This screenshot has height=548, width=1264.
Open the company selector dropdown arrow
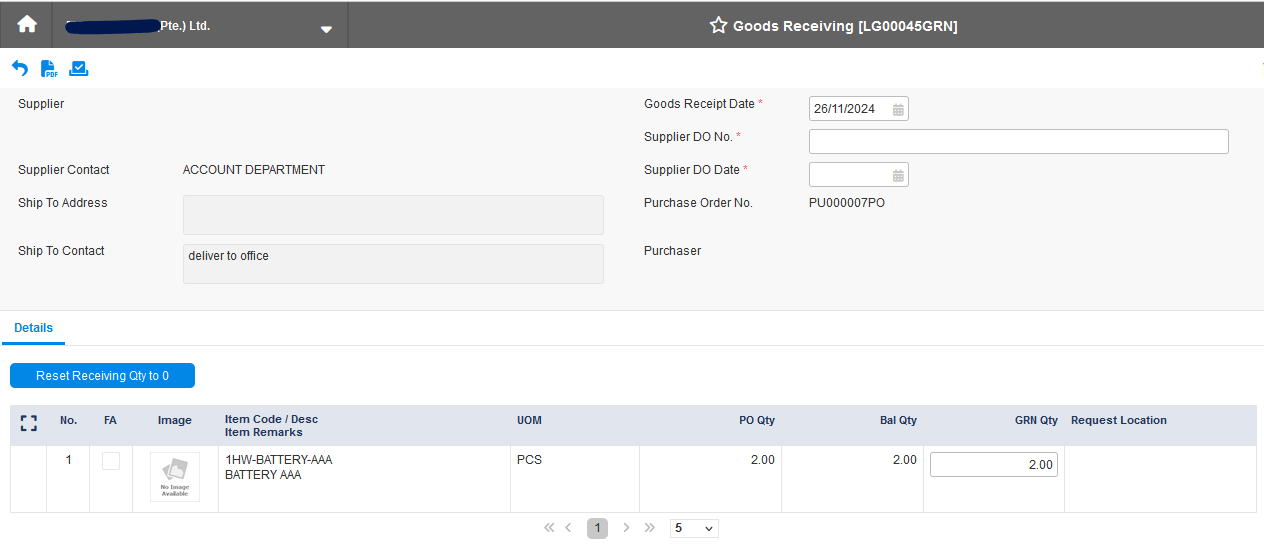326,29
